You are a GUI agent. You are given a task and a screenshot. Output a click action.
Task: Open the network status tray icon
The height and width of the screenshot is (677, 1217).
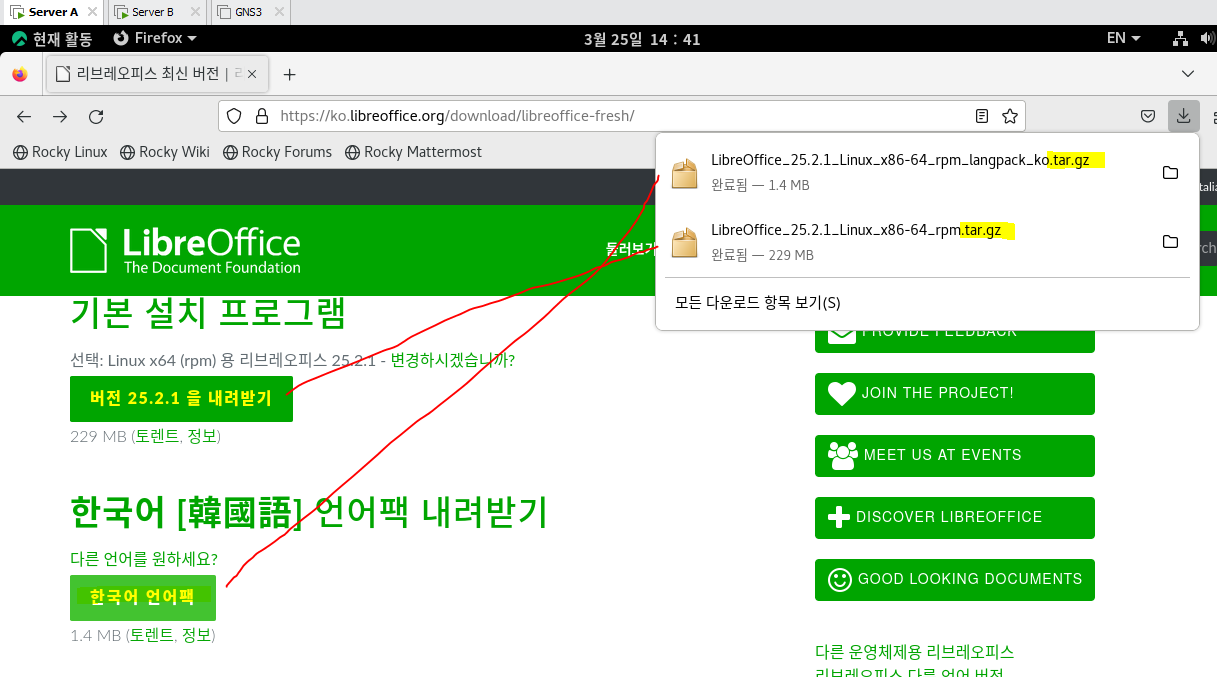[1180, 38]
